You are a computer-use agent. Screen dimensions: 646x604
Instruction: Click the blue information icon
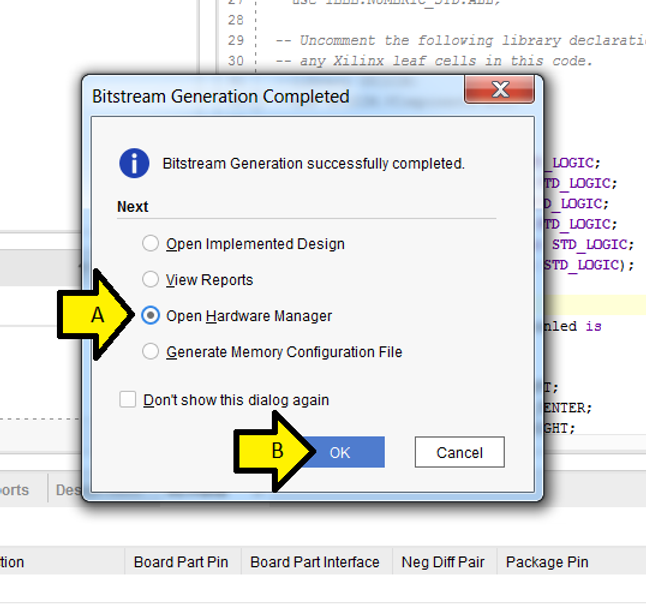click(134, 163)
